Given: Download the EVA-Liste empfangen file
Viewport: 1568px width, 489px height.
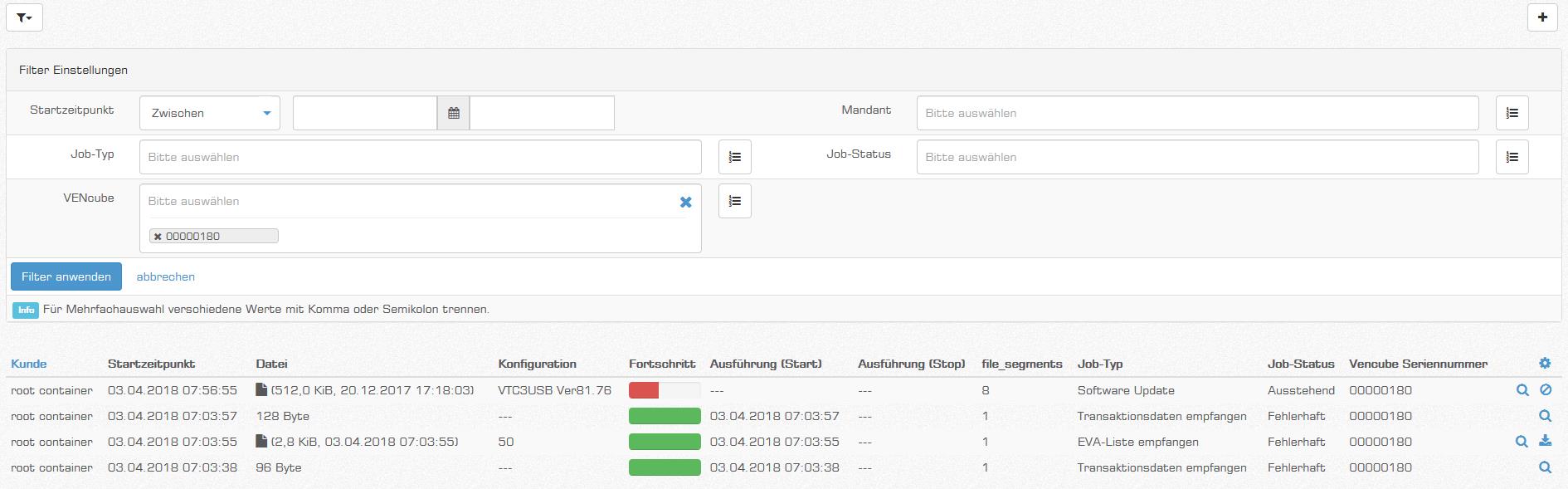Looking at the screenshot, I should coord(1545,442).
